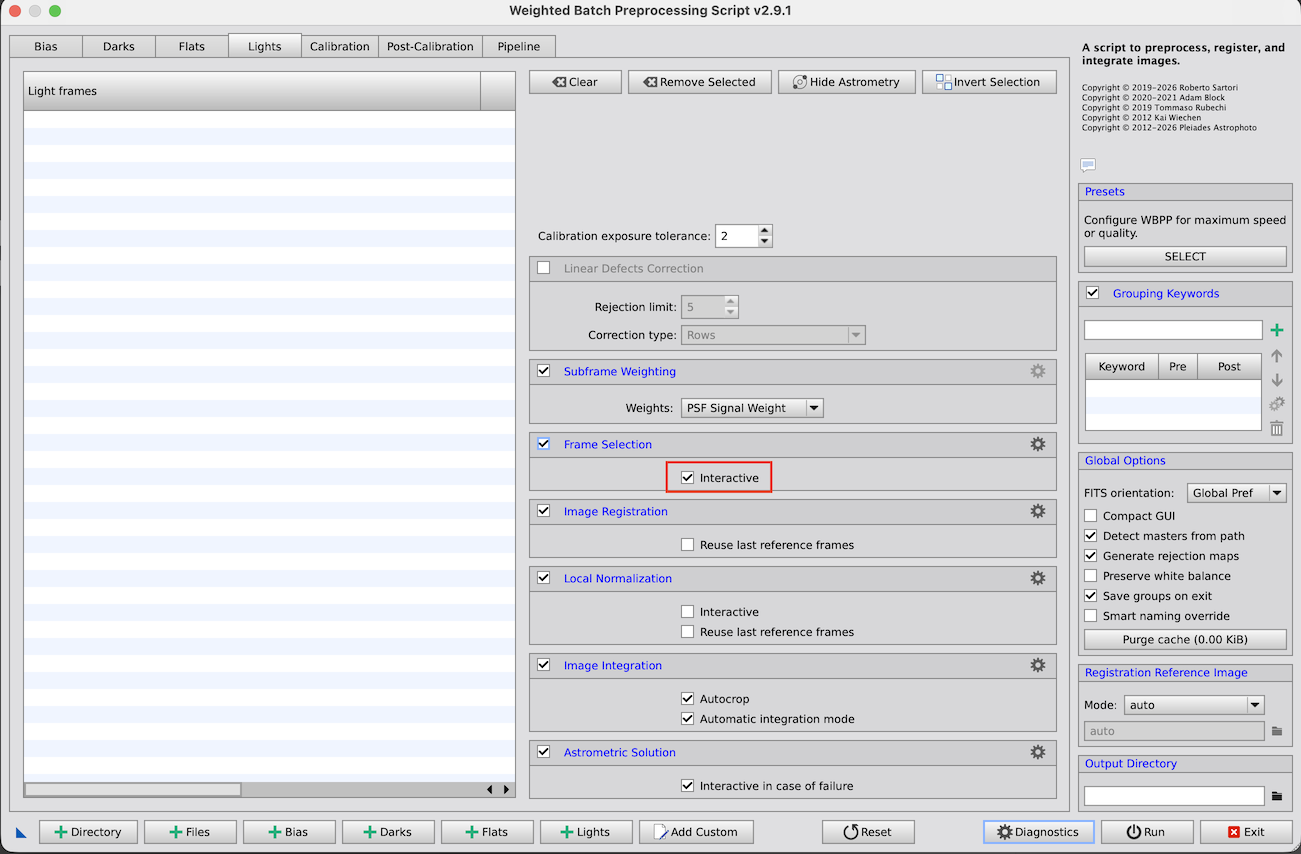Open Astrometric Solution gear settings
This screenshot has width=1301, height=854.
(x=1037, y=752)
